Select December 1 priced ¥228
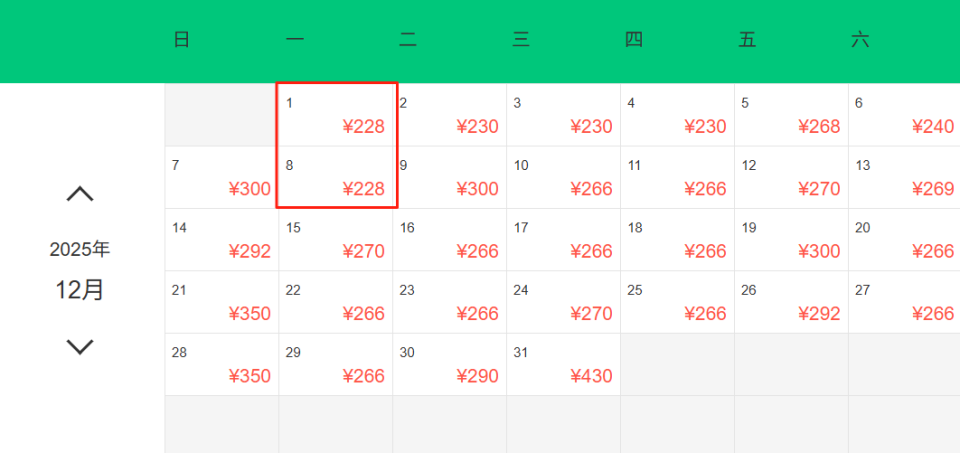 point(336,115)
